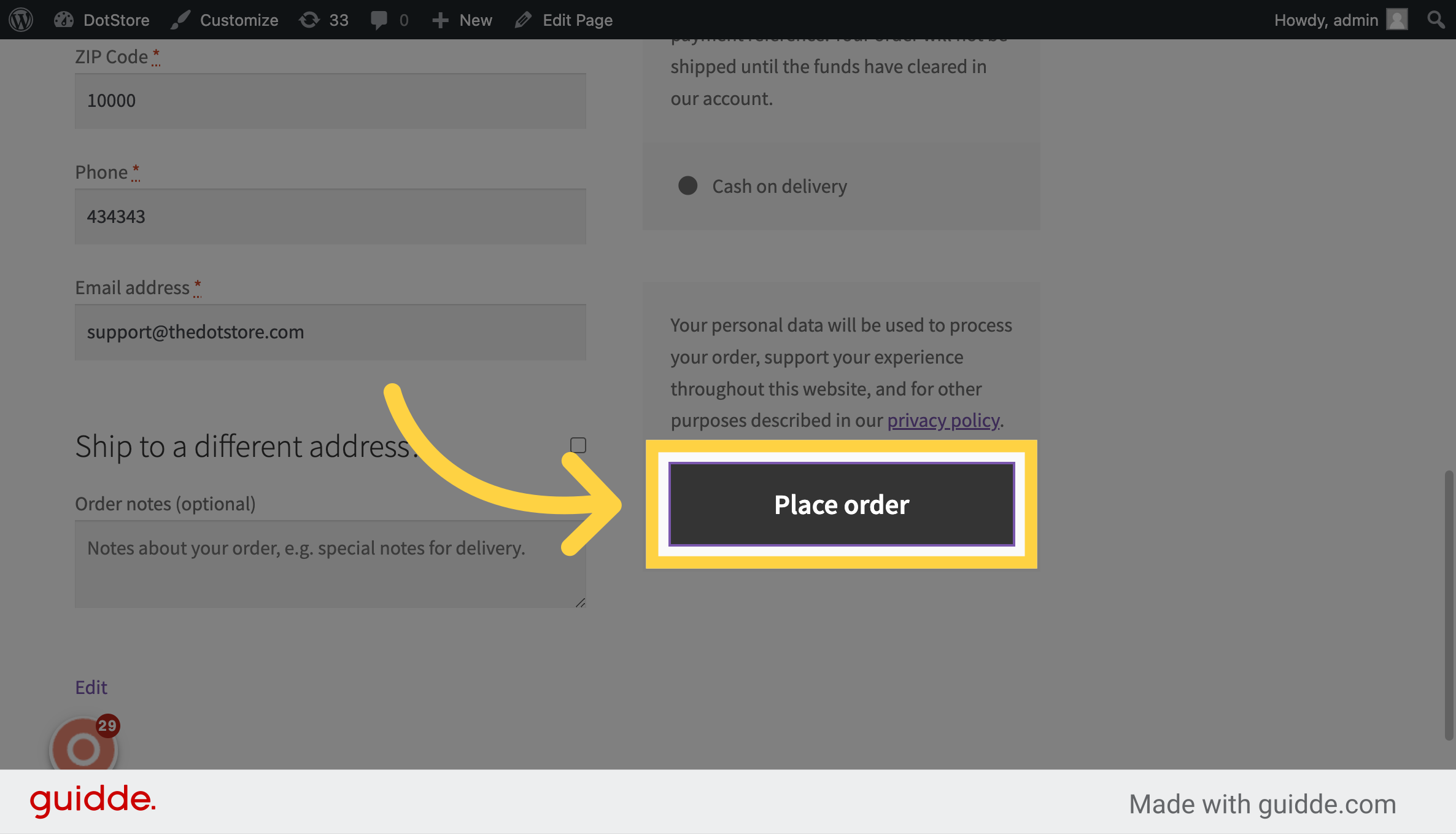Click the Edit link below the notes field
This screenshot has height=834, width=1456.
pos(91,687)
